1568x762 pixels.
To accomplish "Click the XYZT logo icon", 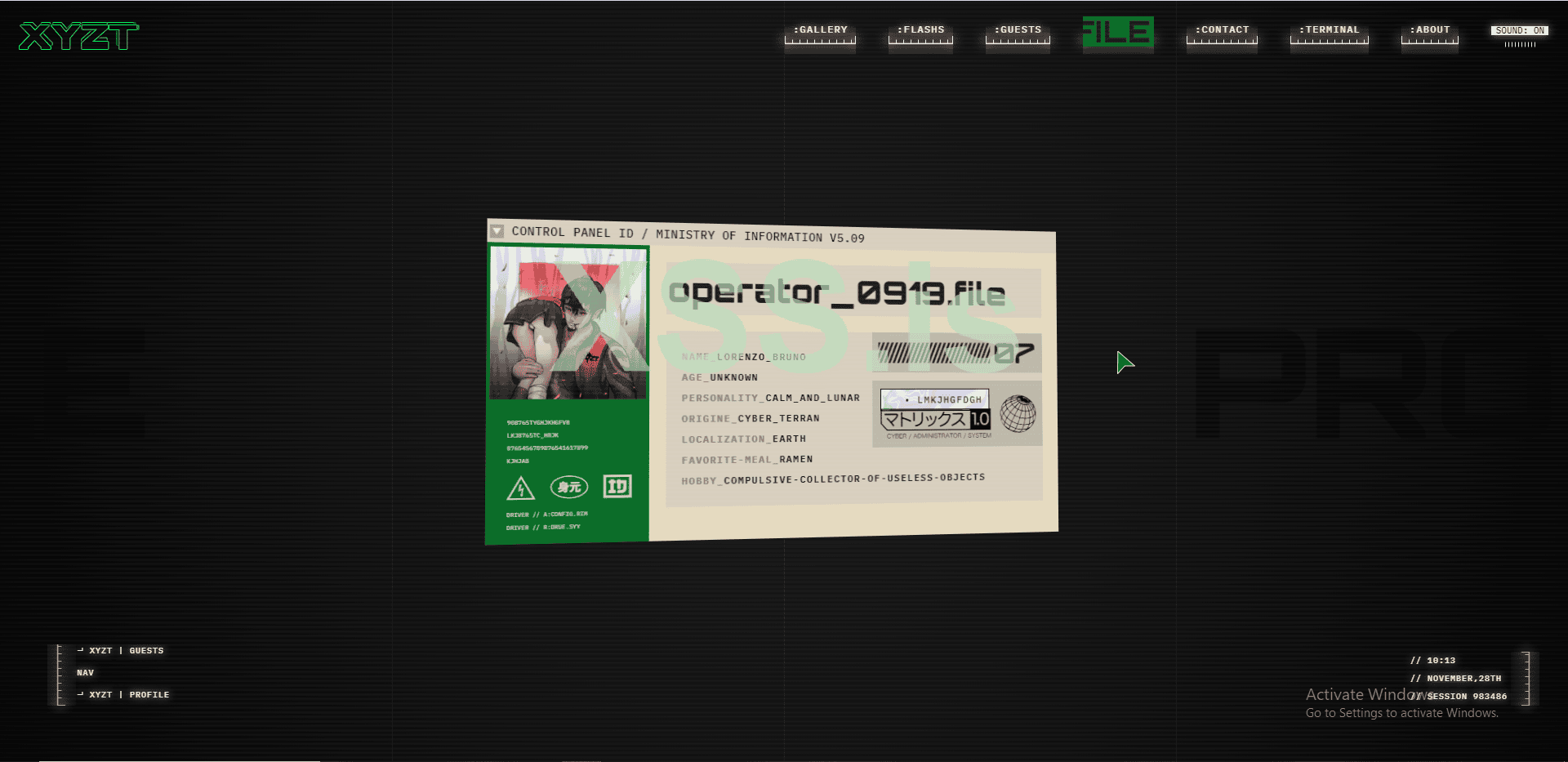I will click(78, 36).
